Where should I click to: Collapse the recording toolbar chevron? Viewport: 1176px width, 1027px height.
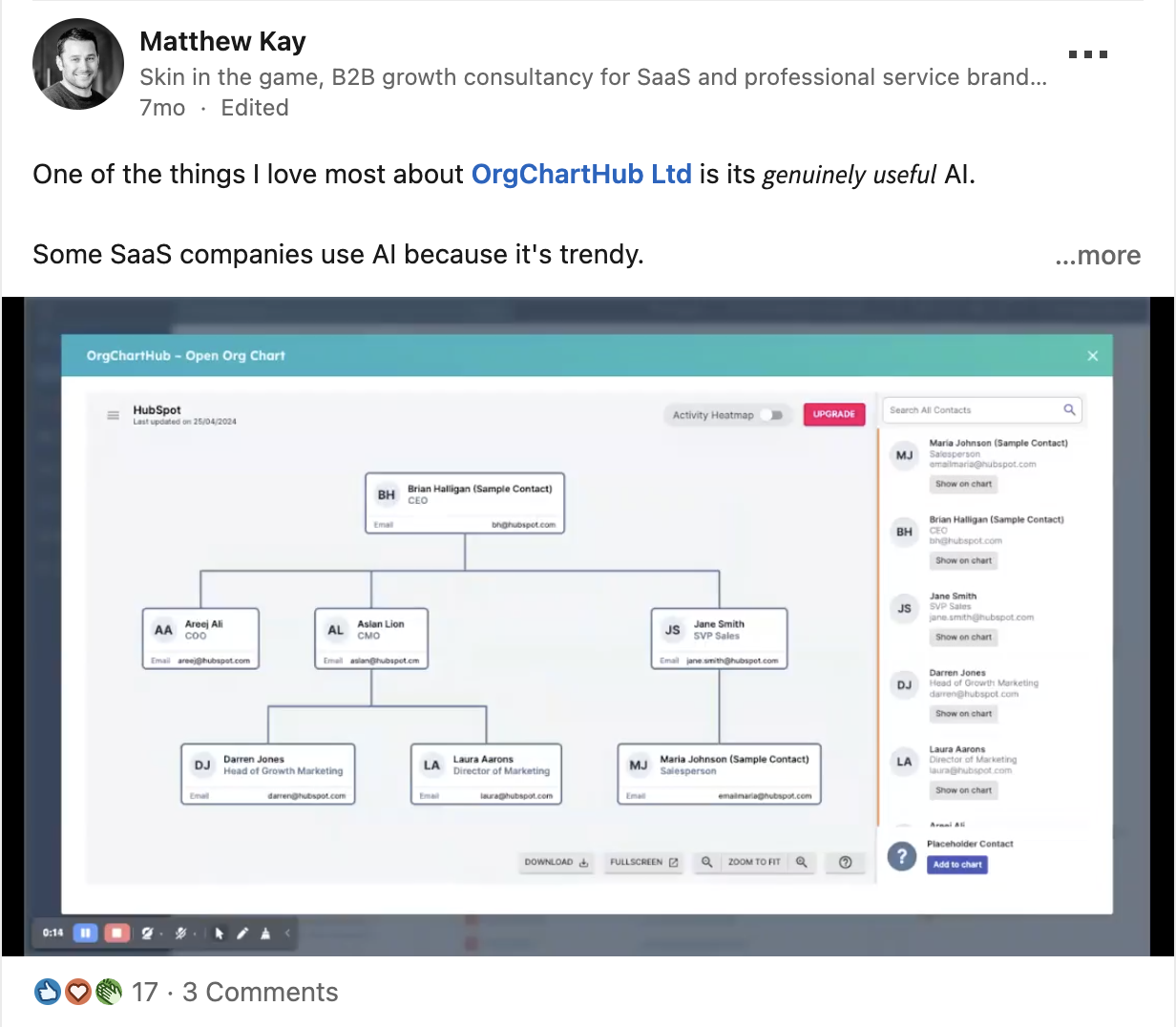click(287, 933)
